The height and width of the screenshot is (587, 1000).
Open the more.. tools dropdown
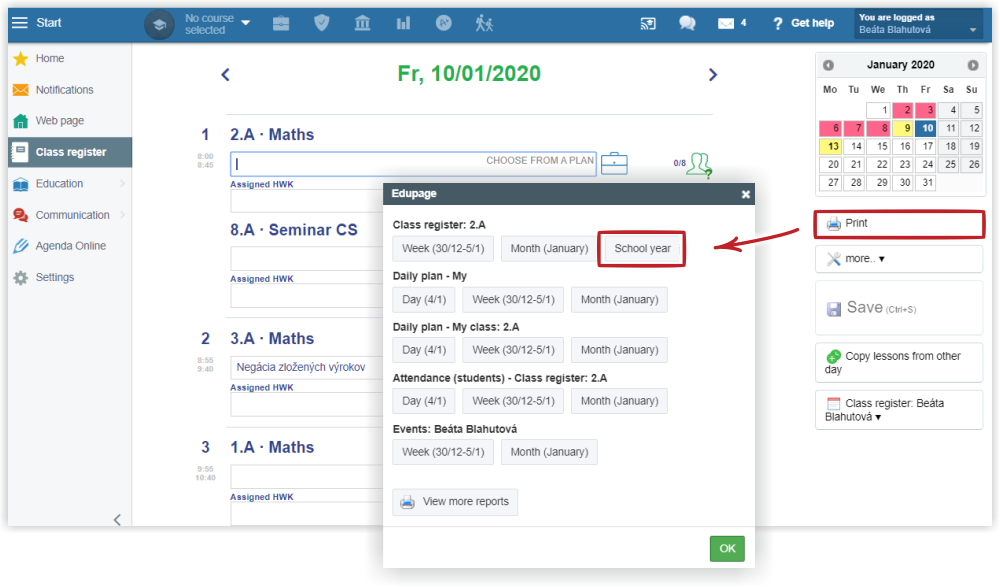[x=899, y=259]
